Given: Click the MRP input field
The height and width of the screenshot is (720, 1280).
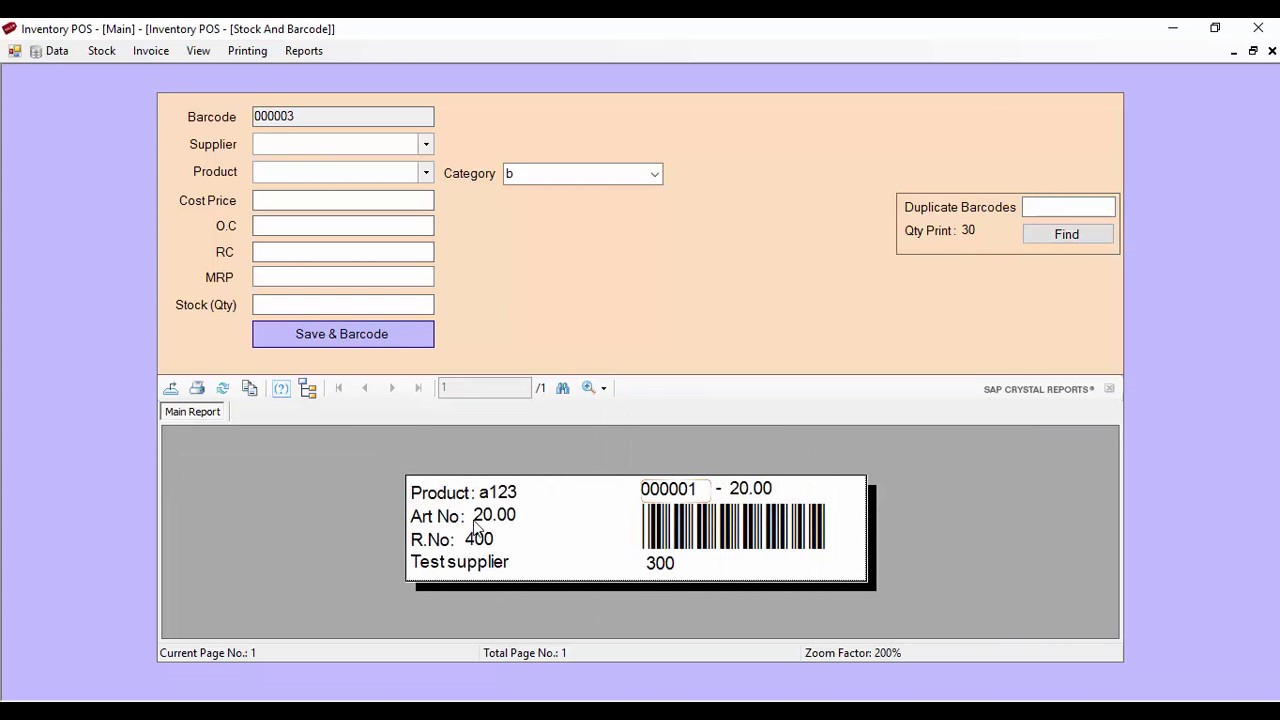Looking at the screenshot, I should coord(343,277).
